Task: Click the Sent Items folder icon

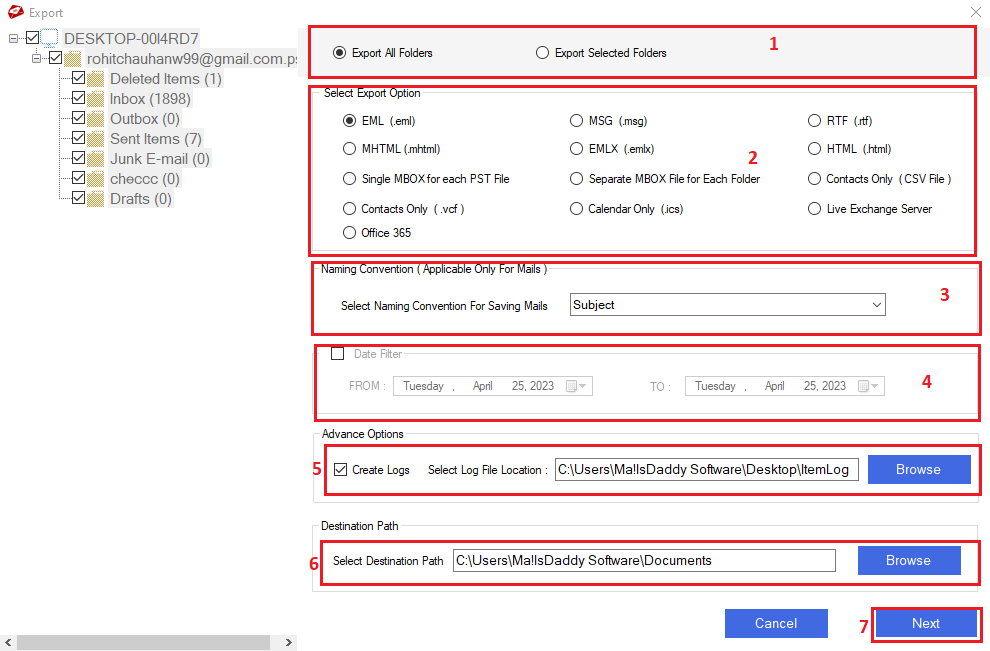Action: coord(96,139)
